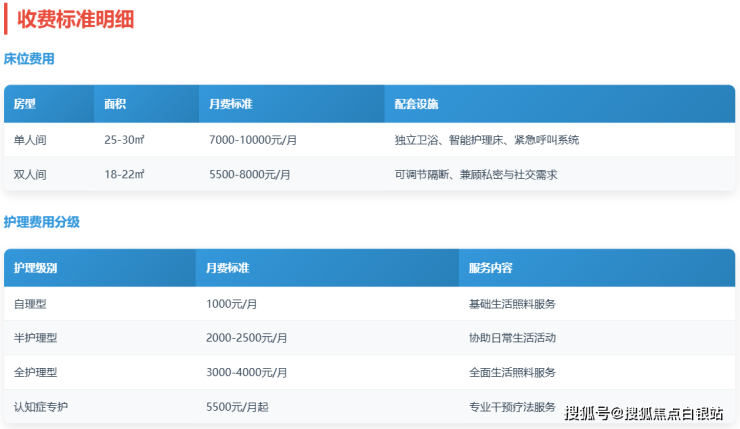The width and height of the screenshot is (740, 429).
Task: Click the 护理级别 column header
Action: pos(36,268)
